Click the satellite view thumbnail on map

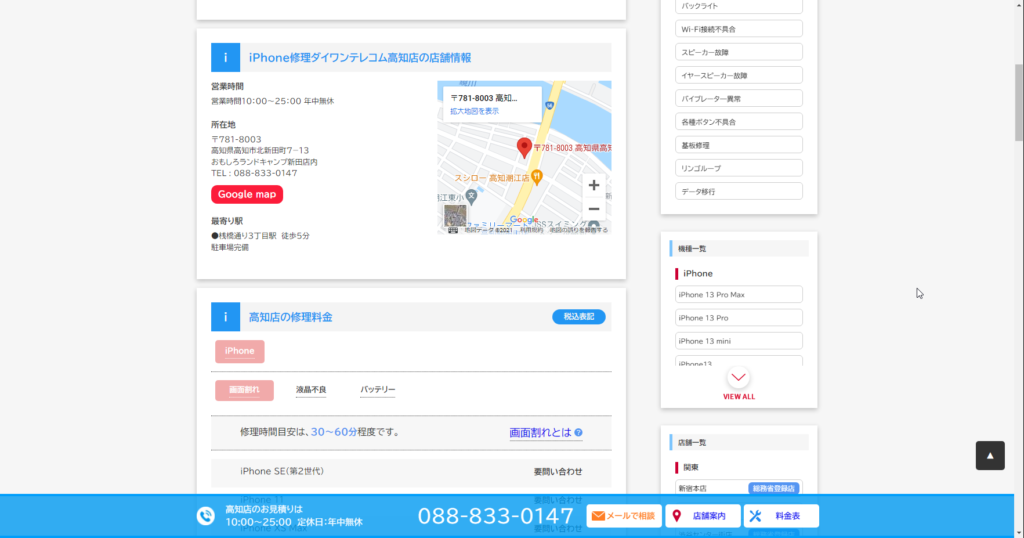(x=455, y=215)
